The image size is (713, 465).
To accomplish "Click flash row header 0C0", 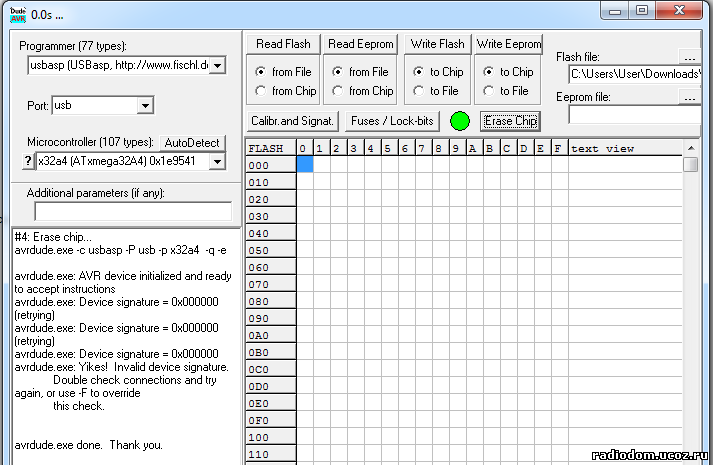I will coord(271,369).
